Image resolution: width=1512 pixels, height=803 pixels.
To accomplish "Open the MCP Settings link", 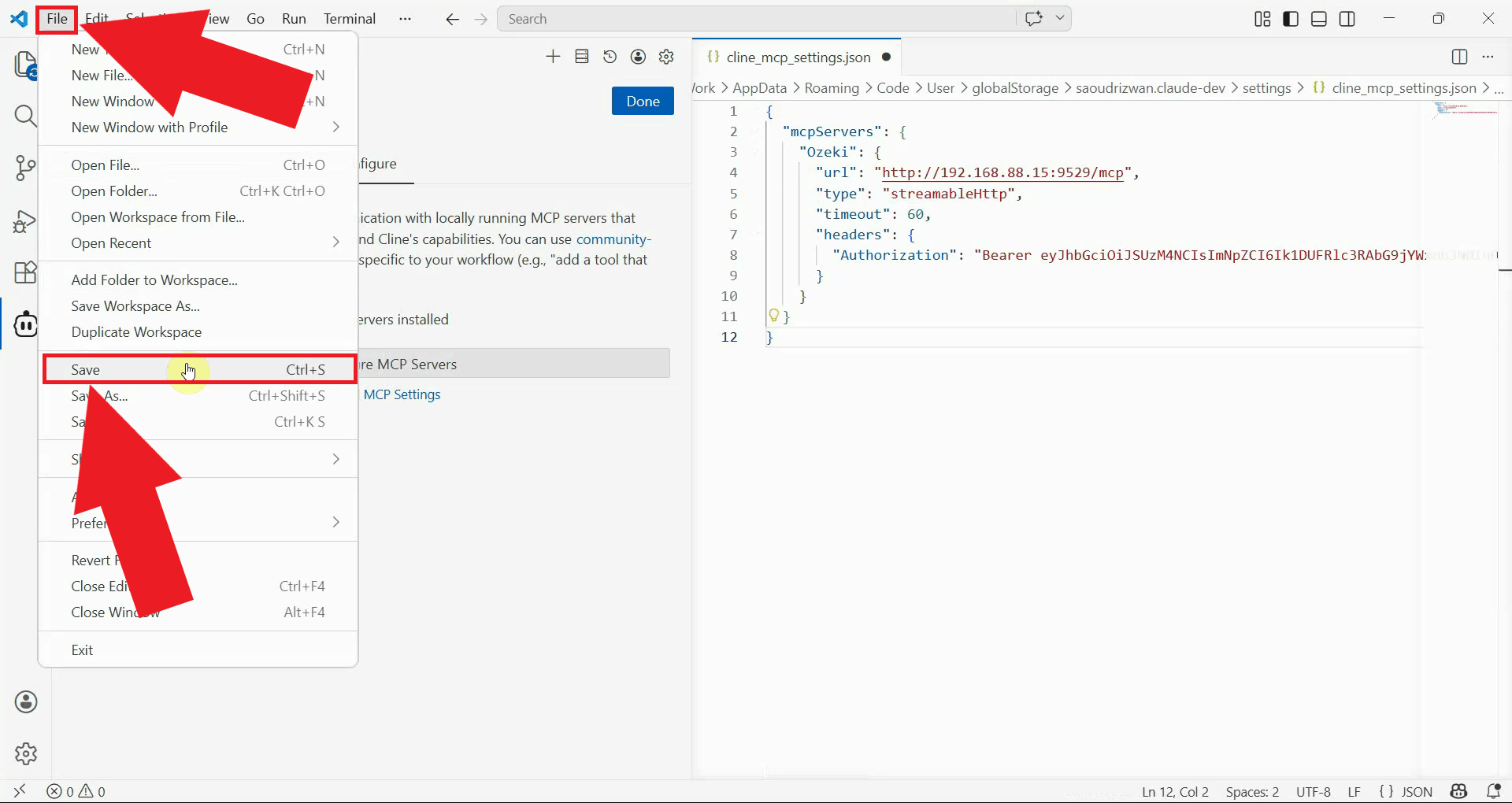I will [x=402, y=394].
